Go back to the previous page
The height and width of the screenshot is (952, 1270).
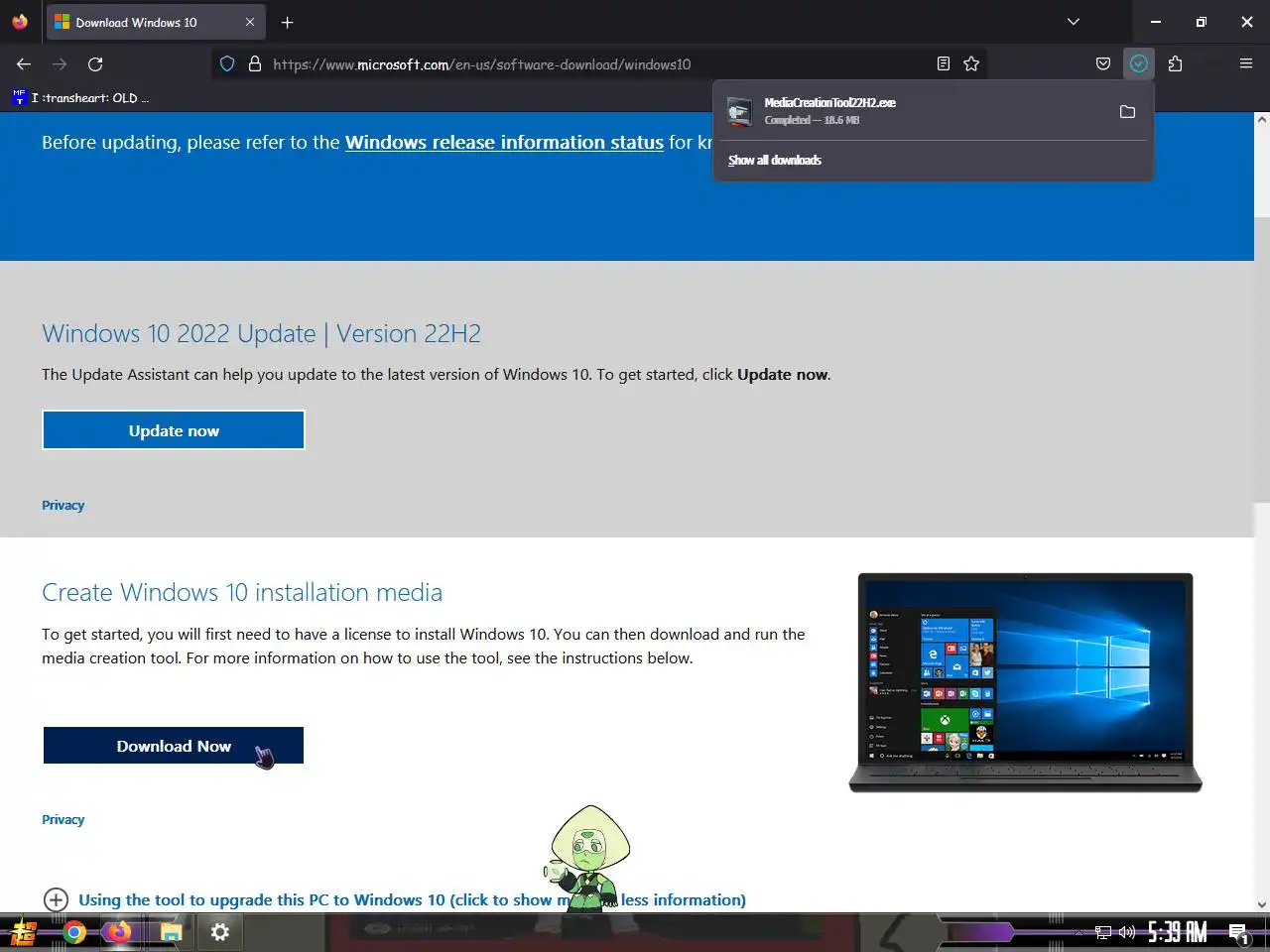click(x=24, y=63)
